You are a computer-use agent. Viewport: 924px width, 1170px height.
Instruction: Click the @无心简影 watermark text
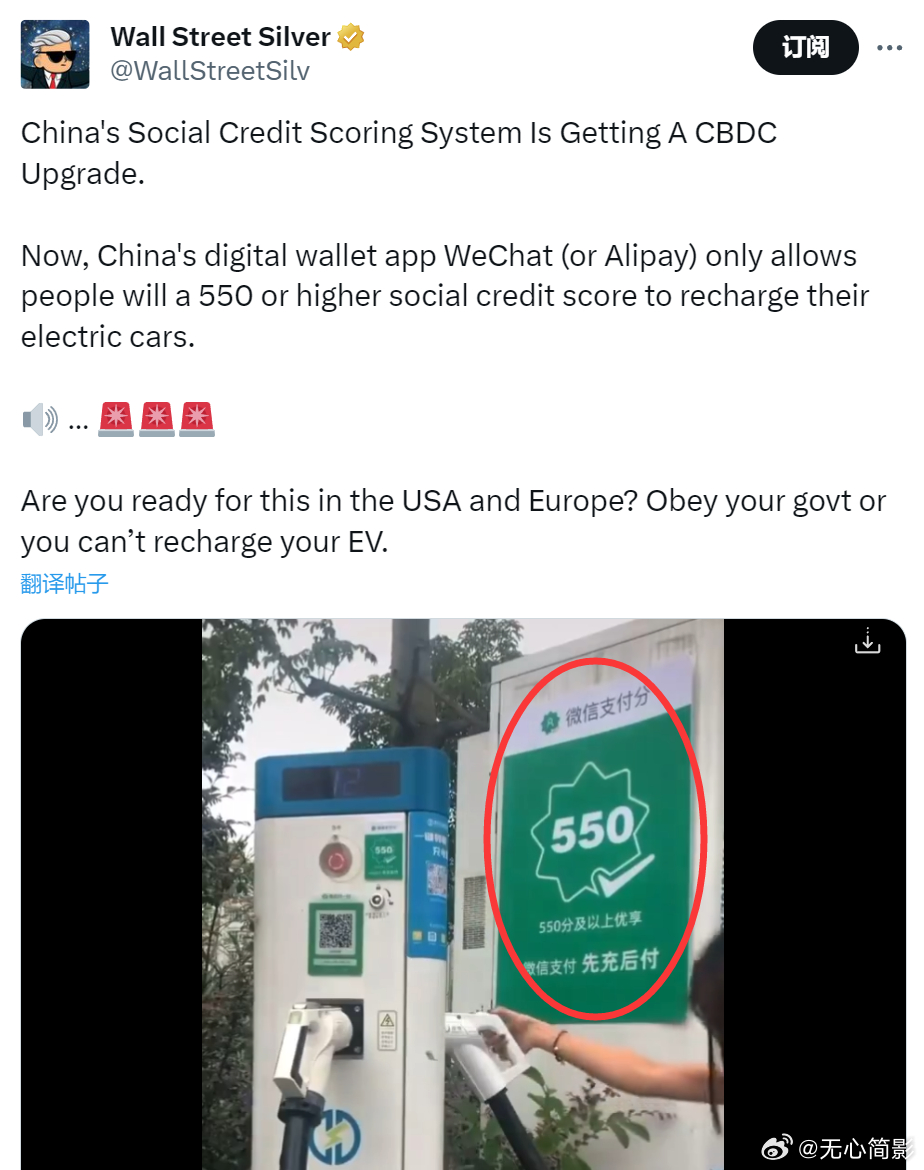[856, 1148]
